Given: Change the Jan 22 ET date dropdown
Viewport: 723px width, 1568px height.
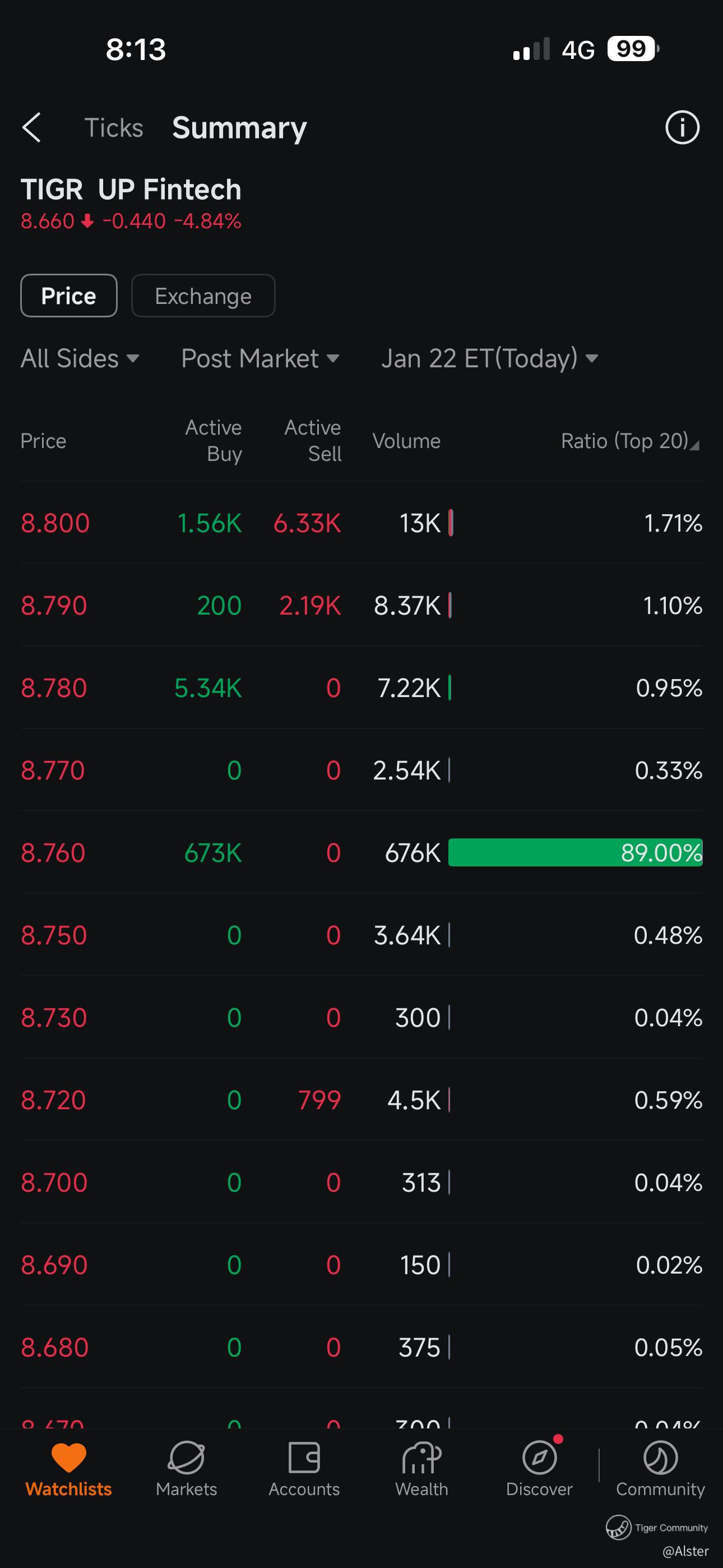Looking at the screenshot, I should point(489,358).
